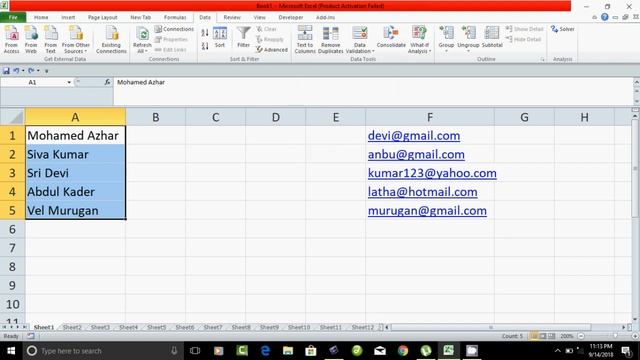Open From Other Sources dropdown
The image size is (640, 360).
coord(76,39)
